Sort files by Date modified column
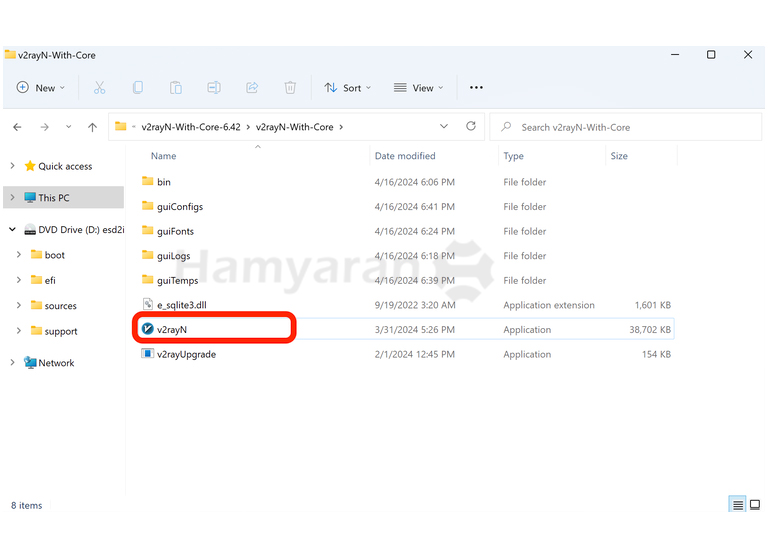 [x=405, y=156]
